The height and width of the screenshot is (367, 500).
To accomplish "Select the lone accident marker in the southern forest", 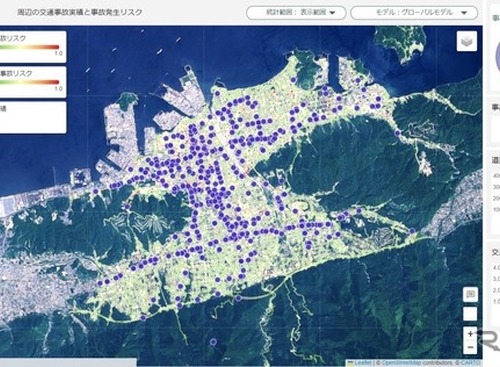I will (x=214, y=342).
